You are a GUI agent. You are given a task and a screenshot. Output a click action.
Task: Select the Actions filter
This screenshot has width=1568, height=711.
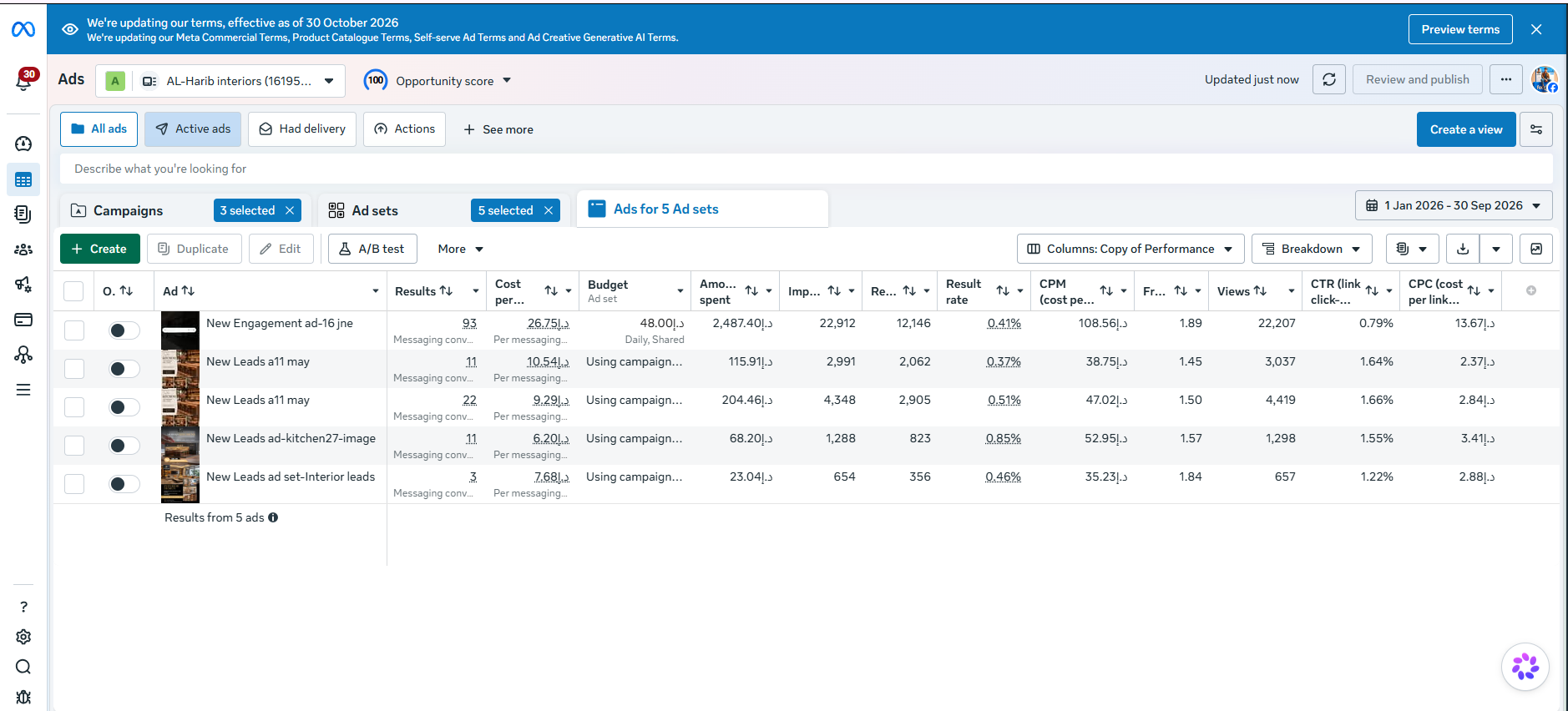click(x=404, y=129)
